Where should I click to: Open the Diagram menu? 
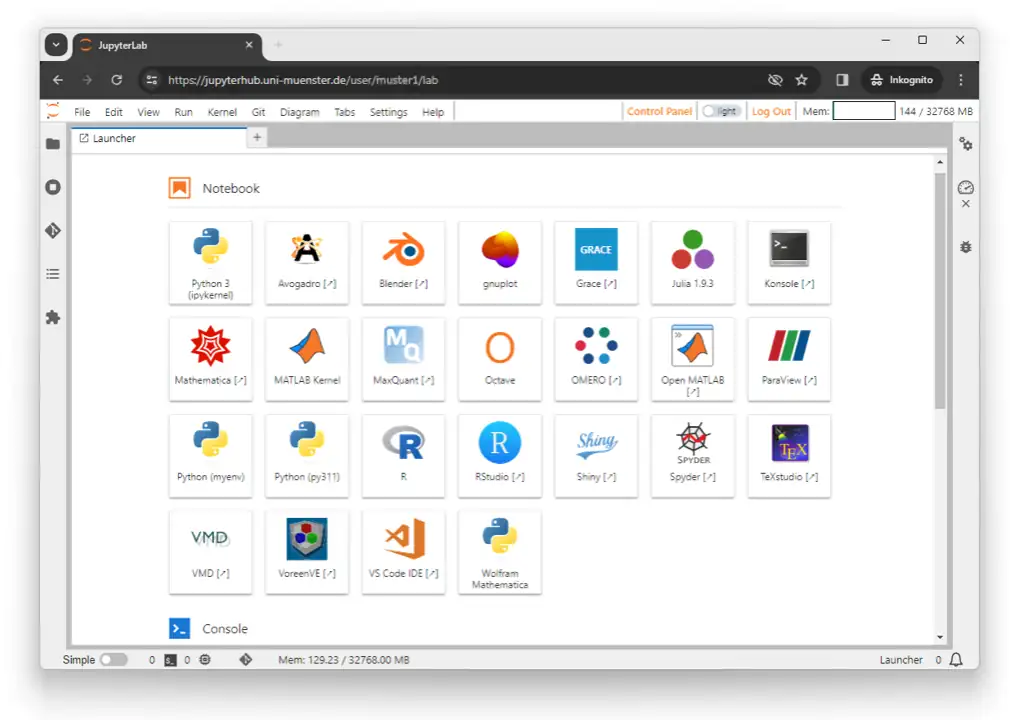(x=301, y=112)
